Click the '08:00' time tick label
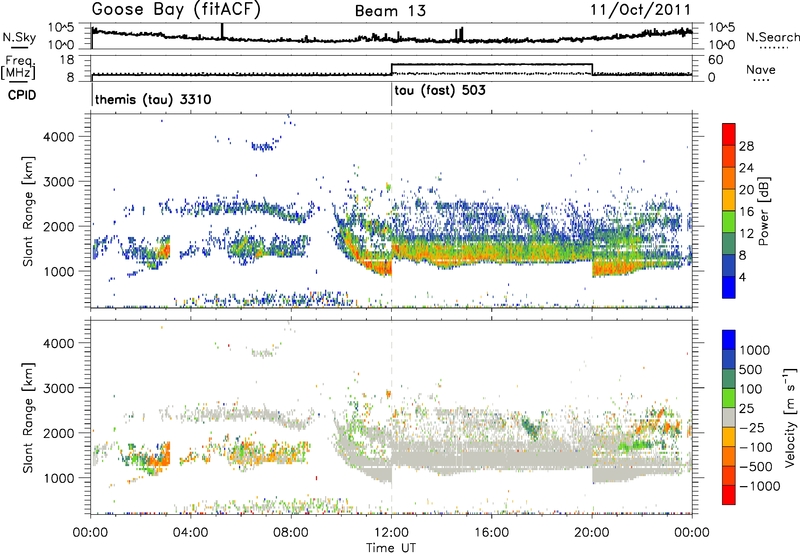Screen dimensions: 800x554 291,532
